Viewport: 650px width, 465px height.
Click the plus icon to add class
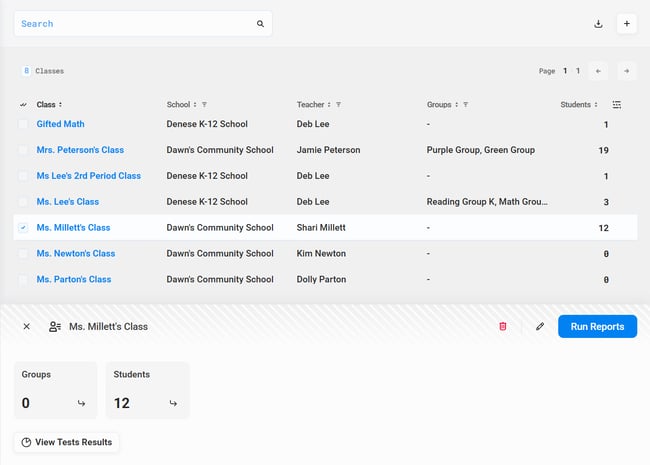point(627,24)
